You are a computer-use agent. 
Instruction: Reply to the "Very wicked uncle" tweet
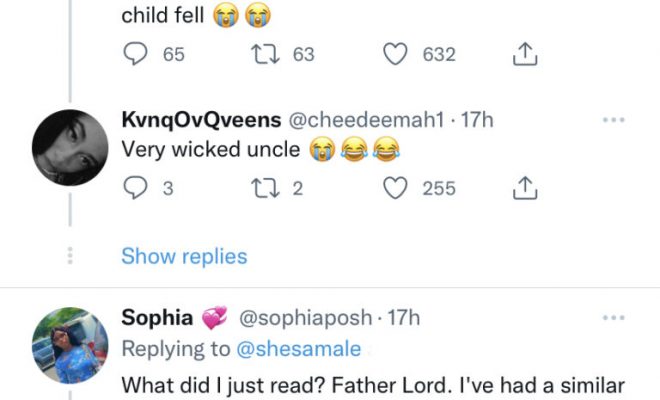click(135, 187)
